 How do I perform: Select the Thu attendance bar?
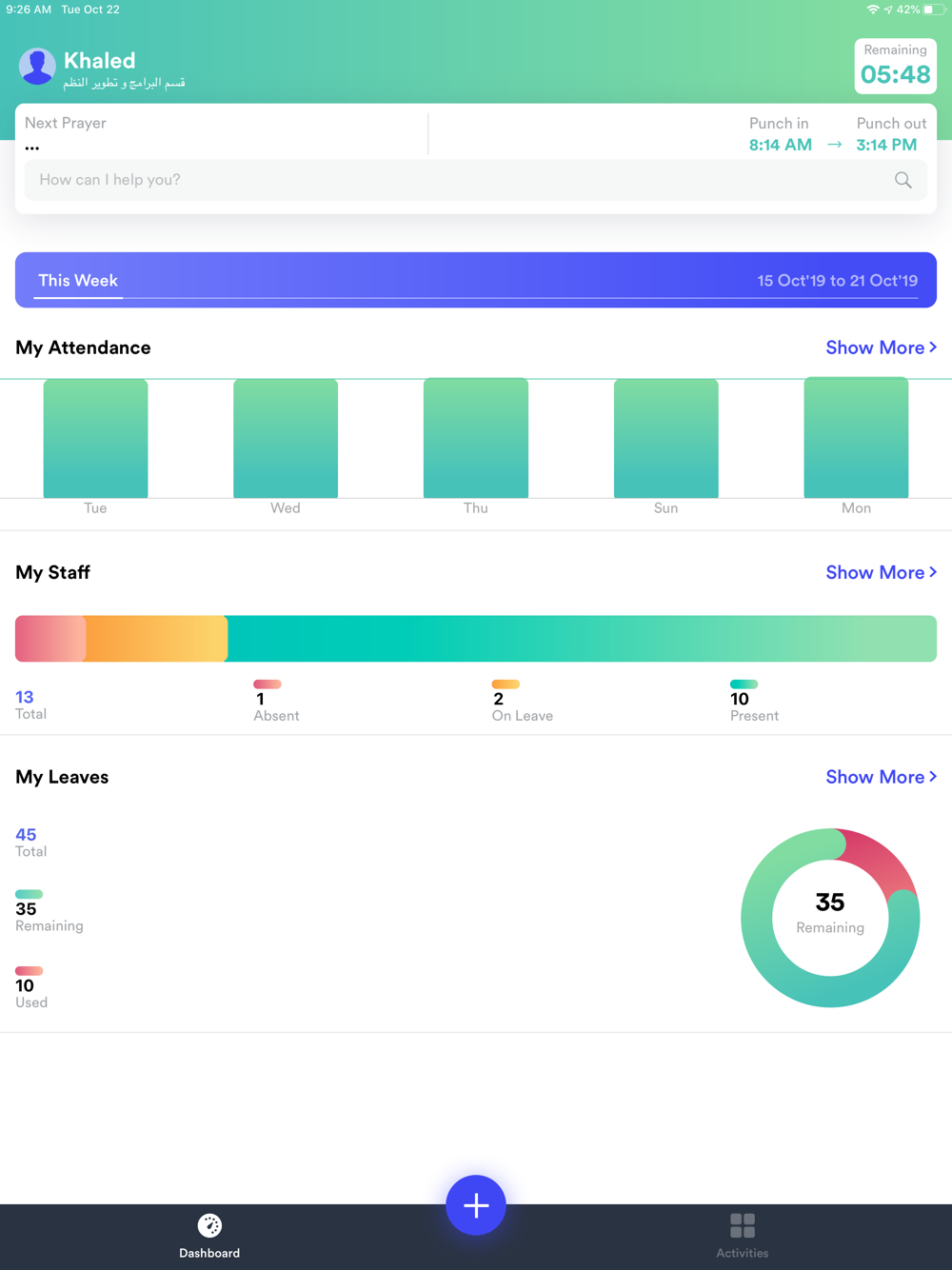point(476,438)
